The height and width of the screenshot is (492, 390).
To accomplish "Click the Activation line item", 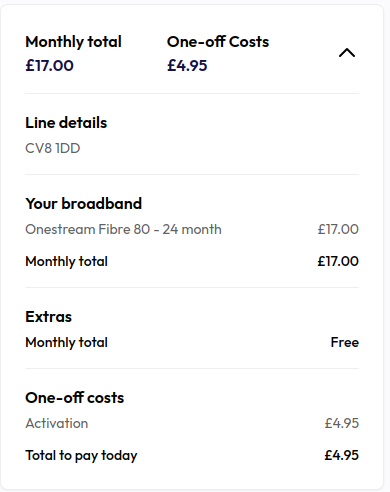I will (x=57, y=423).
